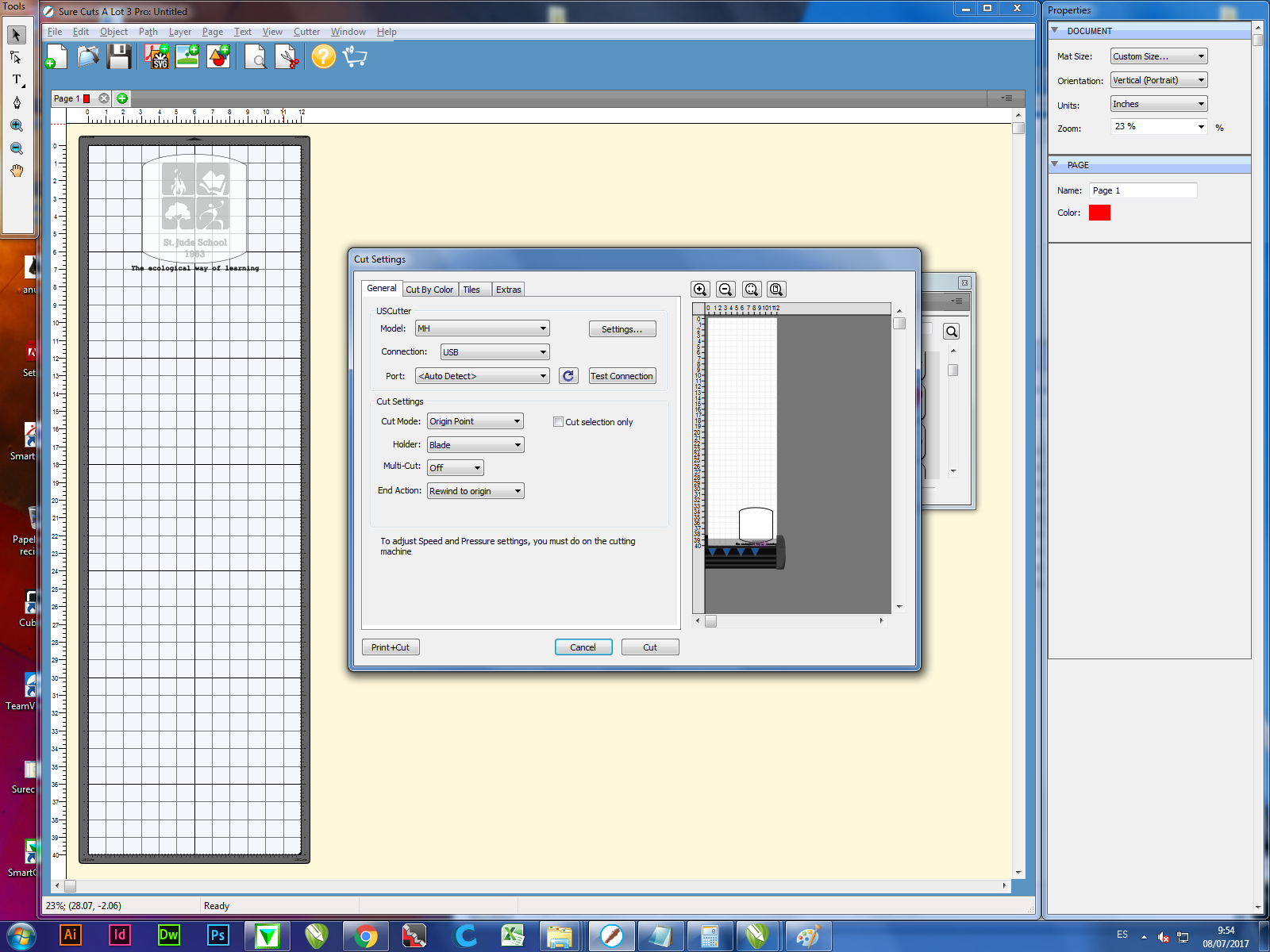Switch to the Extras tab
The width and height of the screenshot is (1270, 952).
[x=509, y=290]
